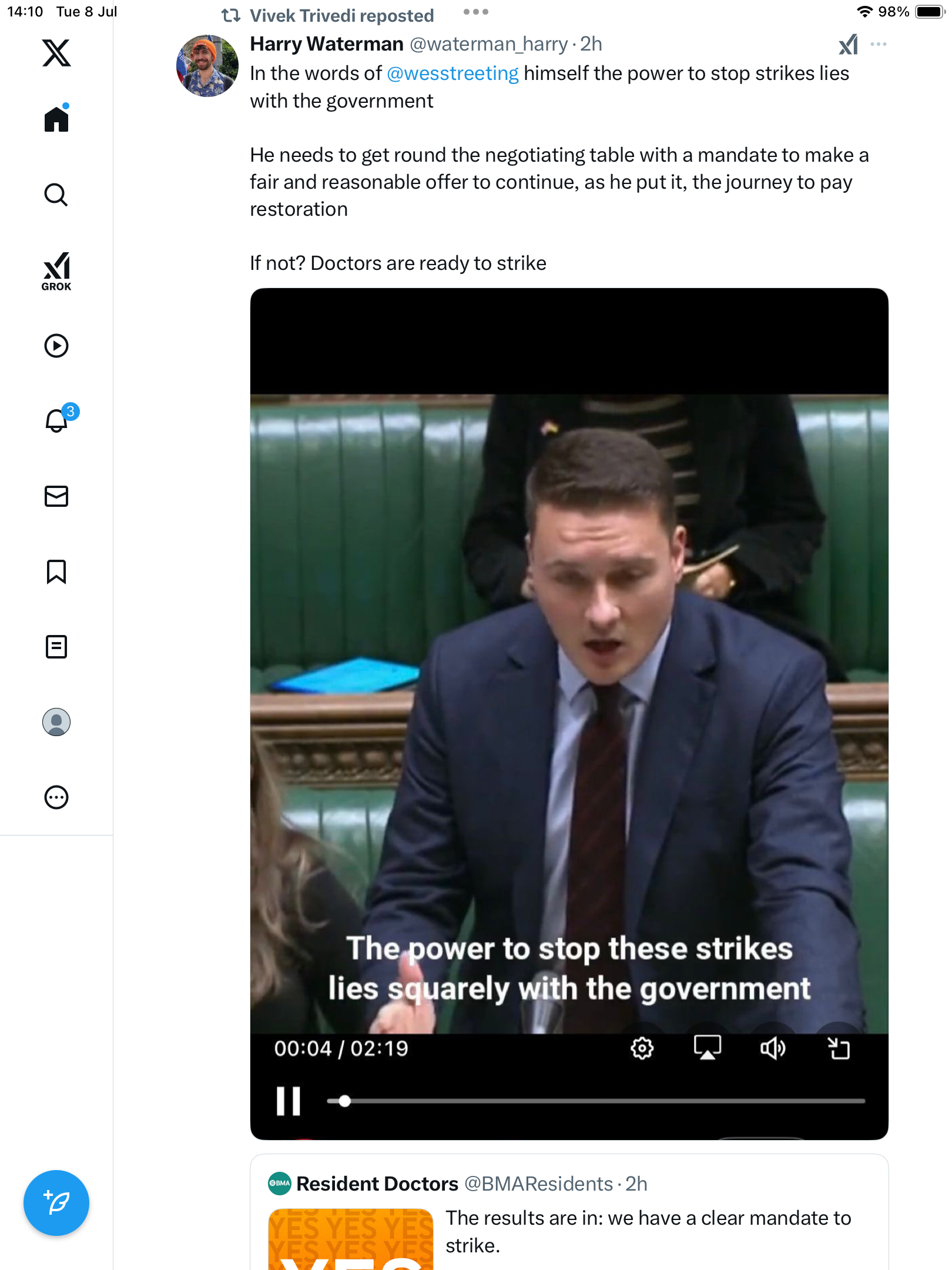952x1270 pixels.
Task: Open video settings gear
Action: [x=642, y=1048]
